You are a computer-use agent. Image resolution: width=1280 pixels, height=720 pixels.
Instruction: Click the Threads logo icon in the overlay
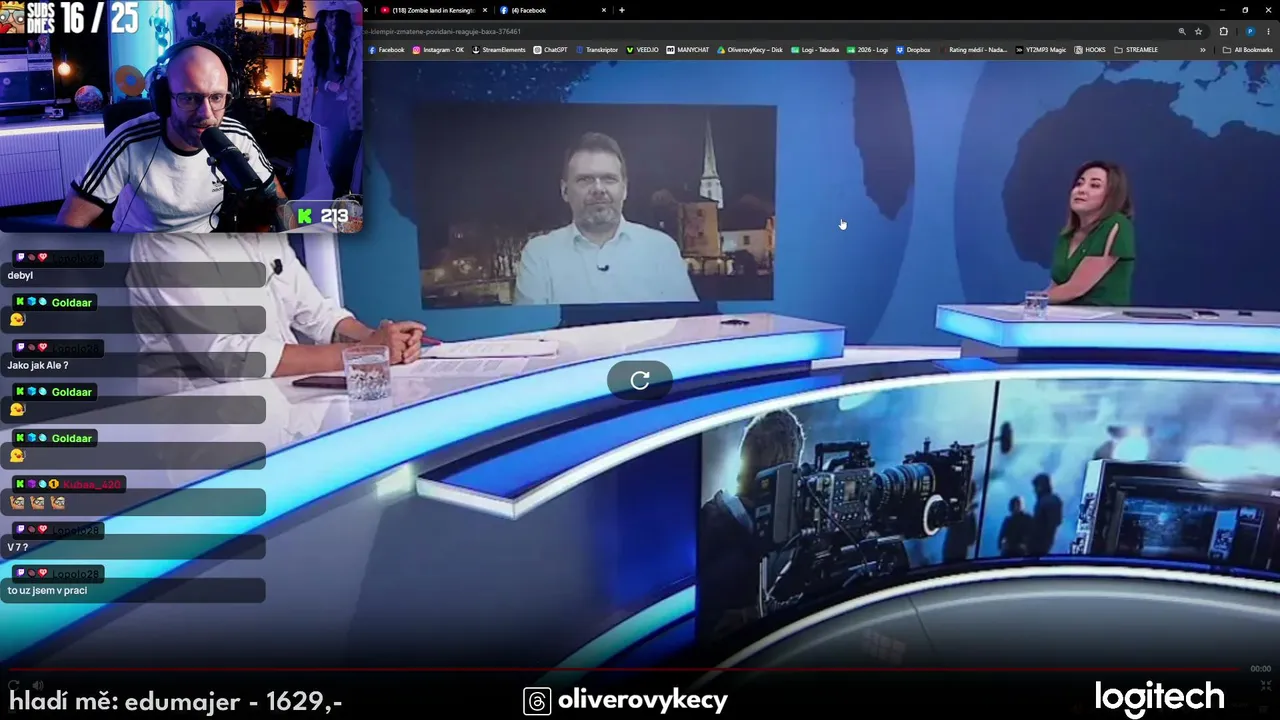coord(537,701)
